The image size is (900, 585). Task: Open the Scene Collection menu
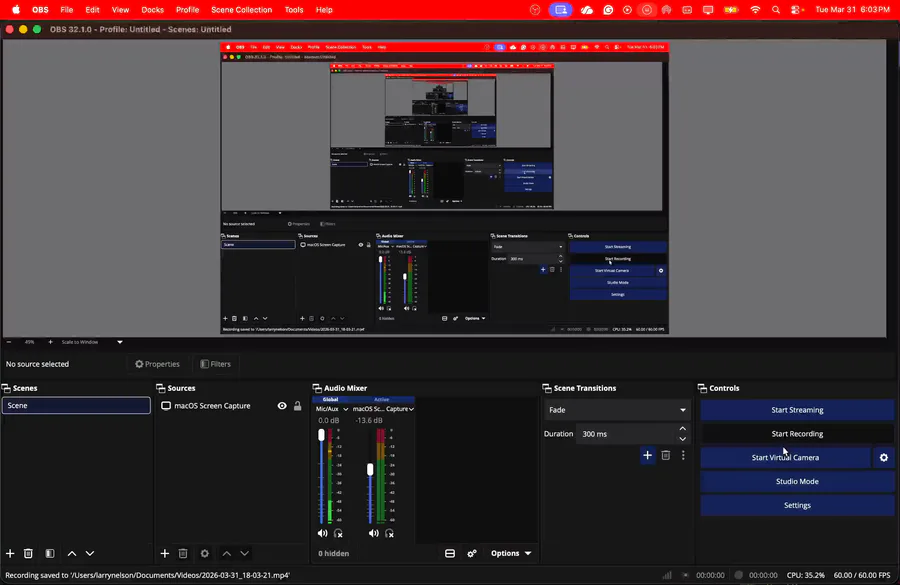click(242, 10)
